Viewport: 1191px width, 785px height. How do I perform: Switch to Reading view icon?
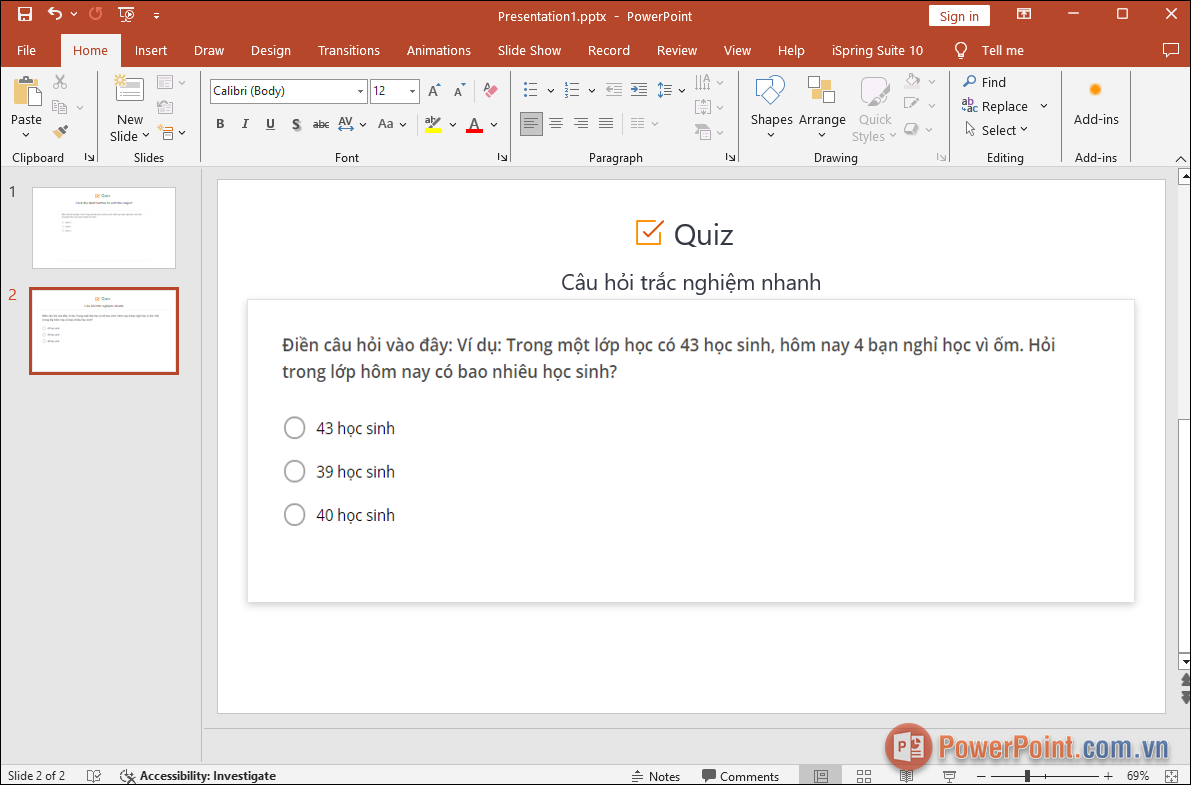click(906, 776)
